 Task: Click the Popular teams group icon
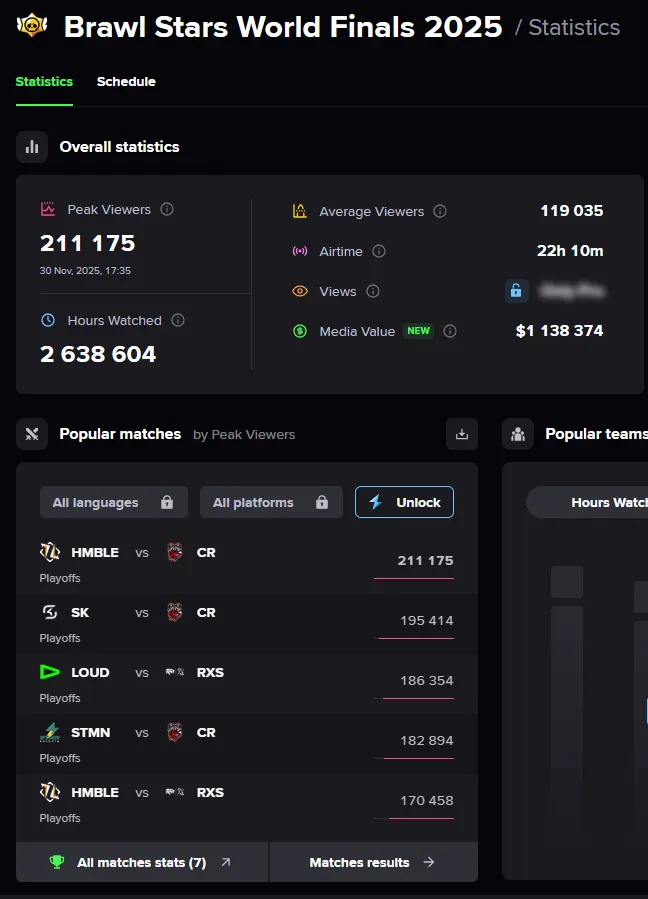(x=517, y=434)
